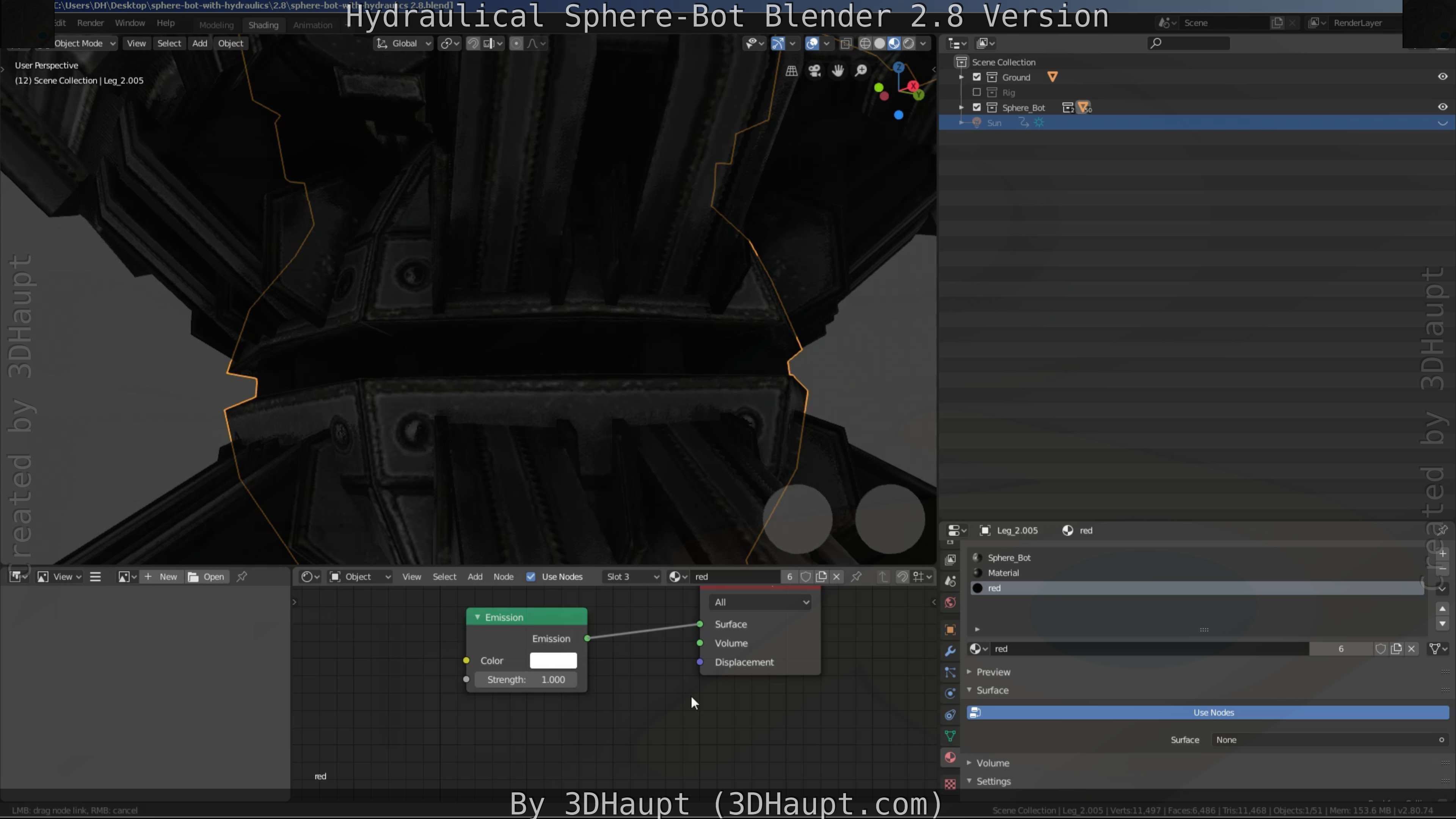Switch to the Animation workspace tab
The width and height of the screenshot is (1456, 819).
[312, 25]
